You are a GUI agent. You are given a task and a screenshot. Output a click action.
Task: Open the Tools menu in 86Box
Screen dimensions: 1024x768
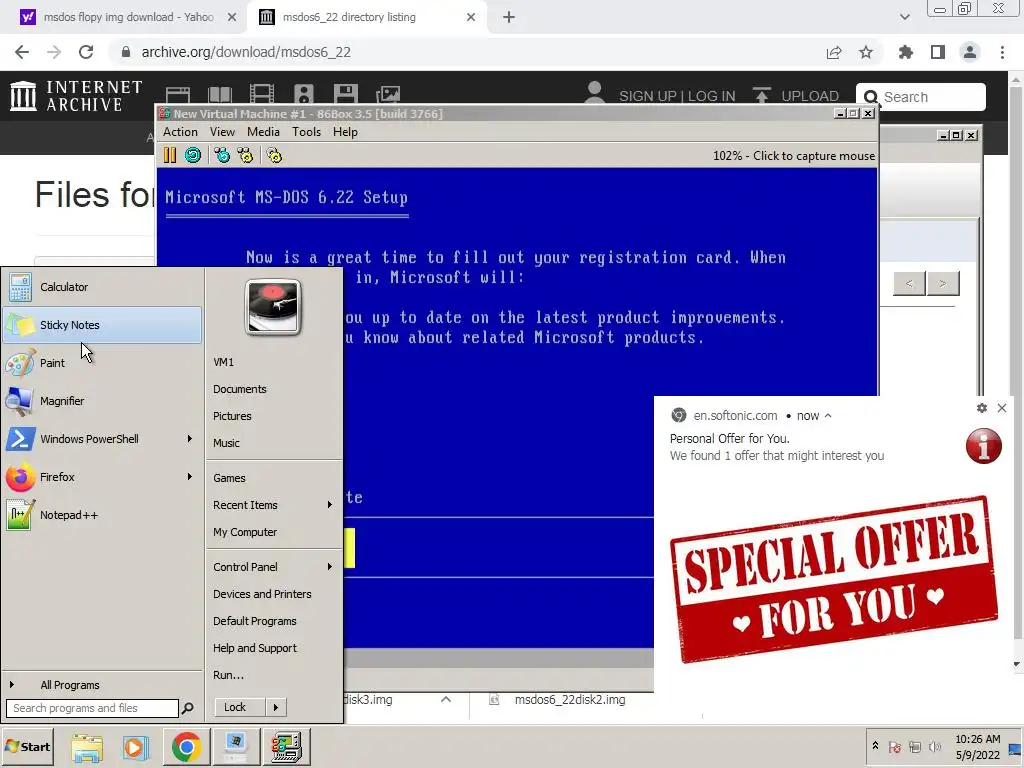pyautogui.click(x=306, y=132)
